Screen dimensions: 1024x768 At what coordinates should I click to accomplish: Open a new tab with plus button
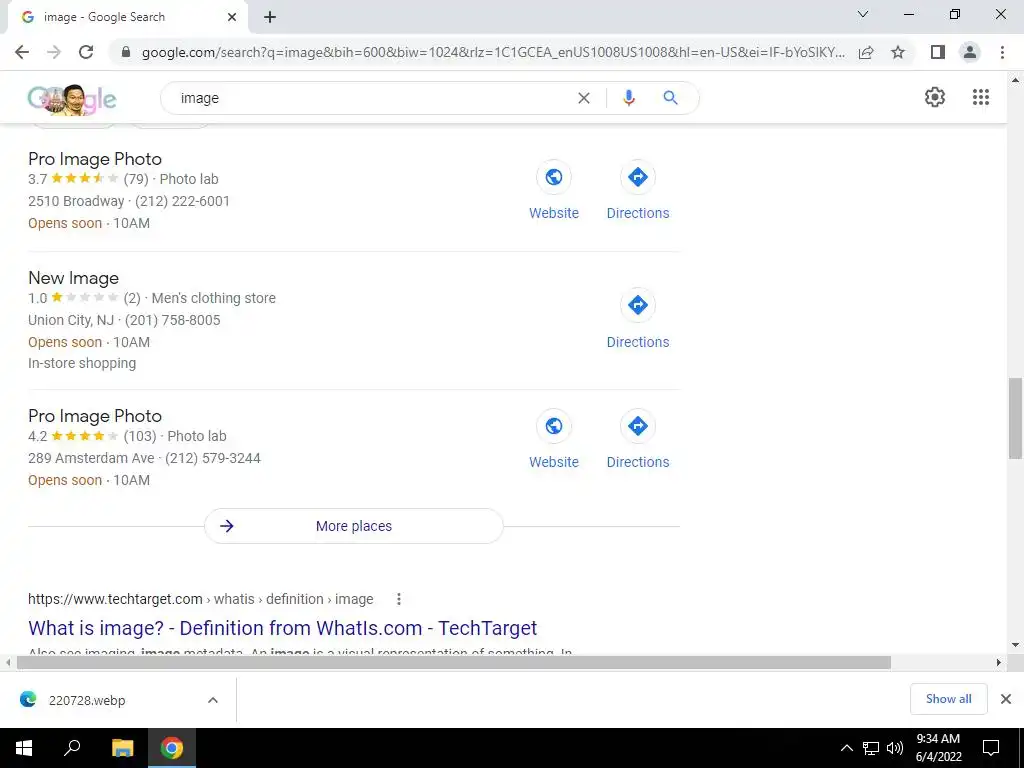click(x=270, y=17)
